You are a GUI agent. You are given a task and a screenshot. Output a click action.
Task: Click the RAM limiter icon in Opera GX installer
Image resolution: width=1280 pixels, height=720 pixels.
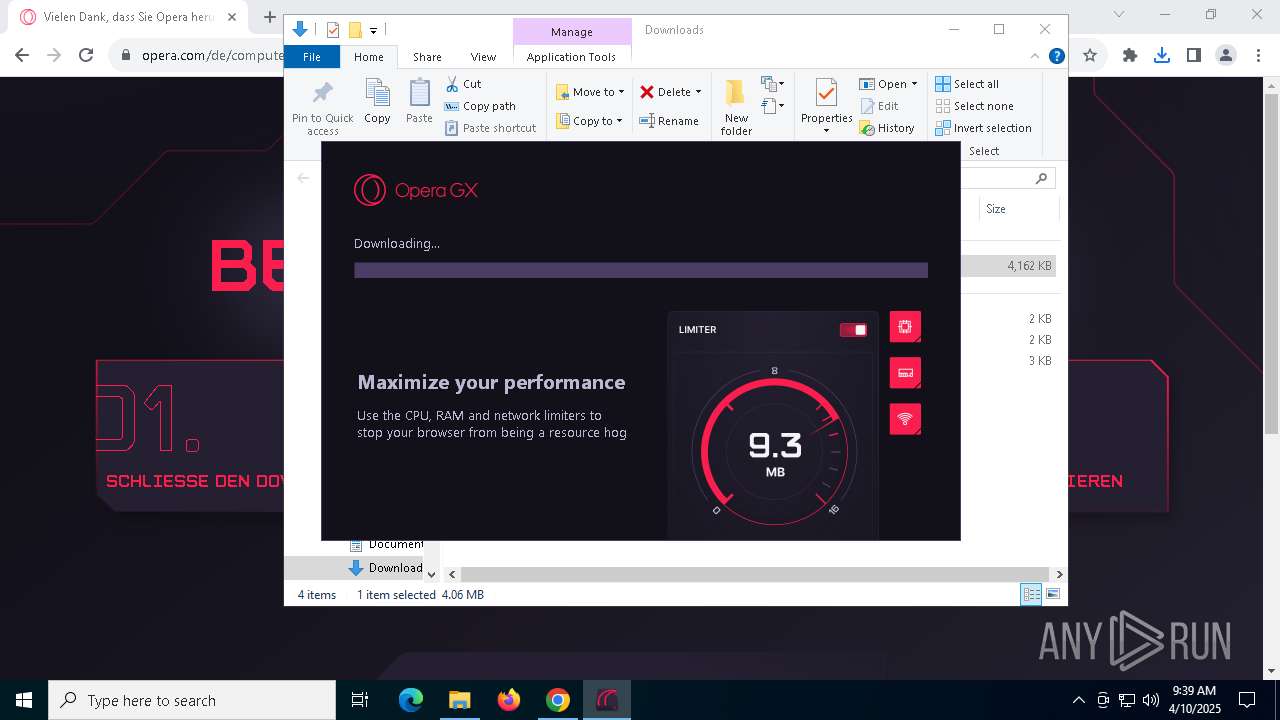pyautogui.click(x=905, y=373)
